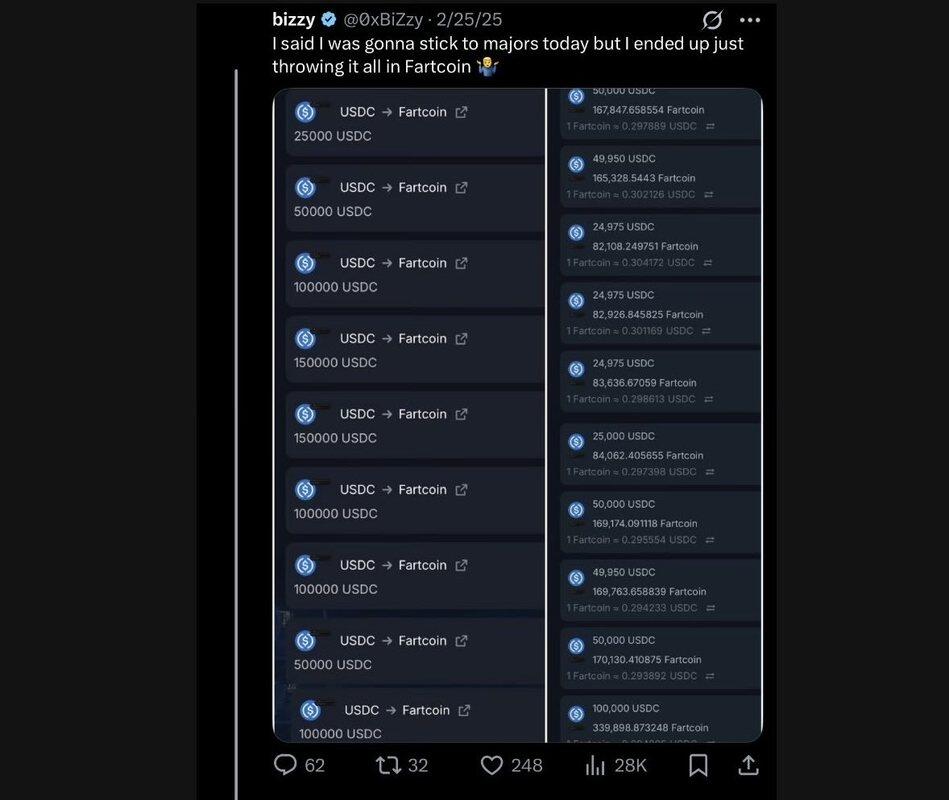Click the share upload icon
The height and width of the screenshot is (800, 949).
tap(748, 765)
